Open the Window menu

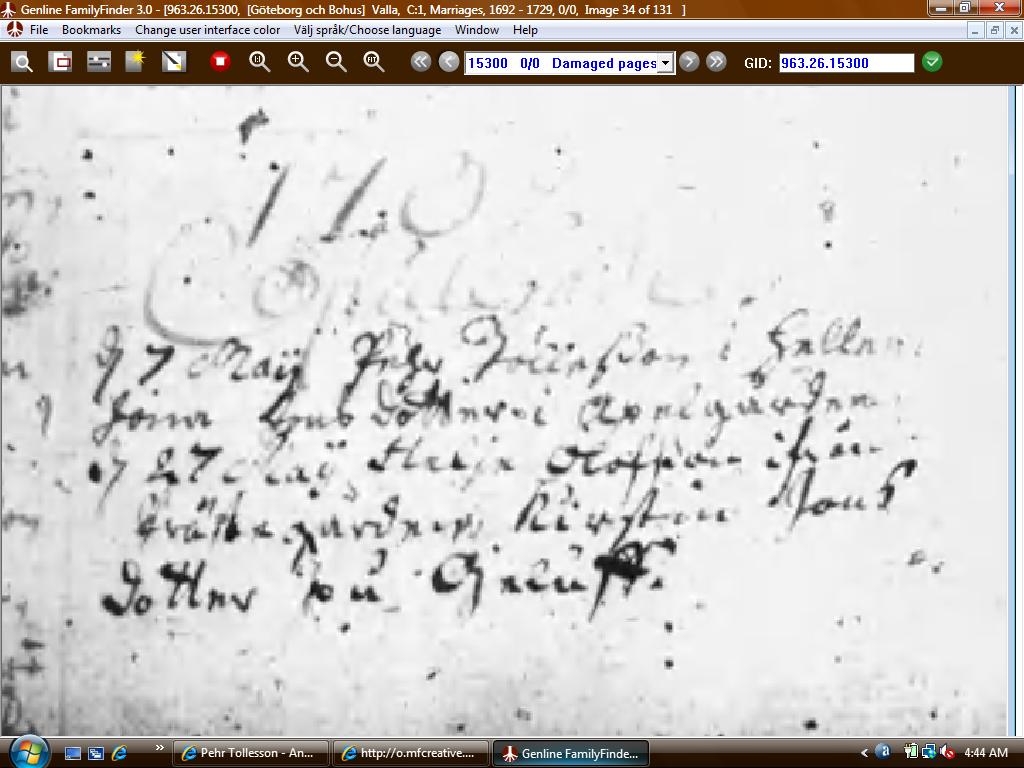point(477,30)
